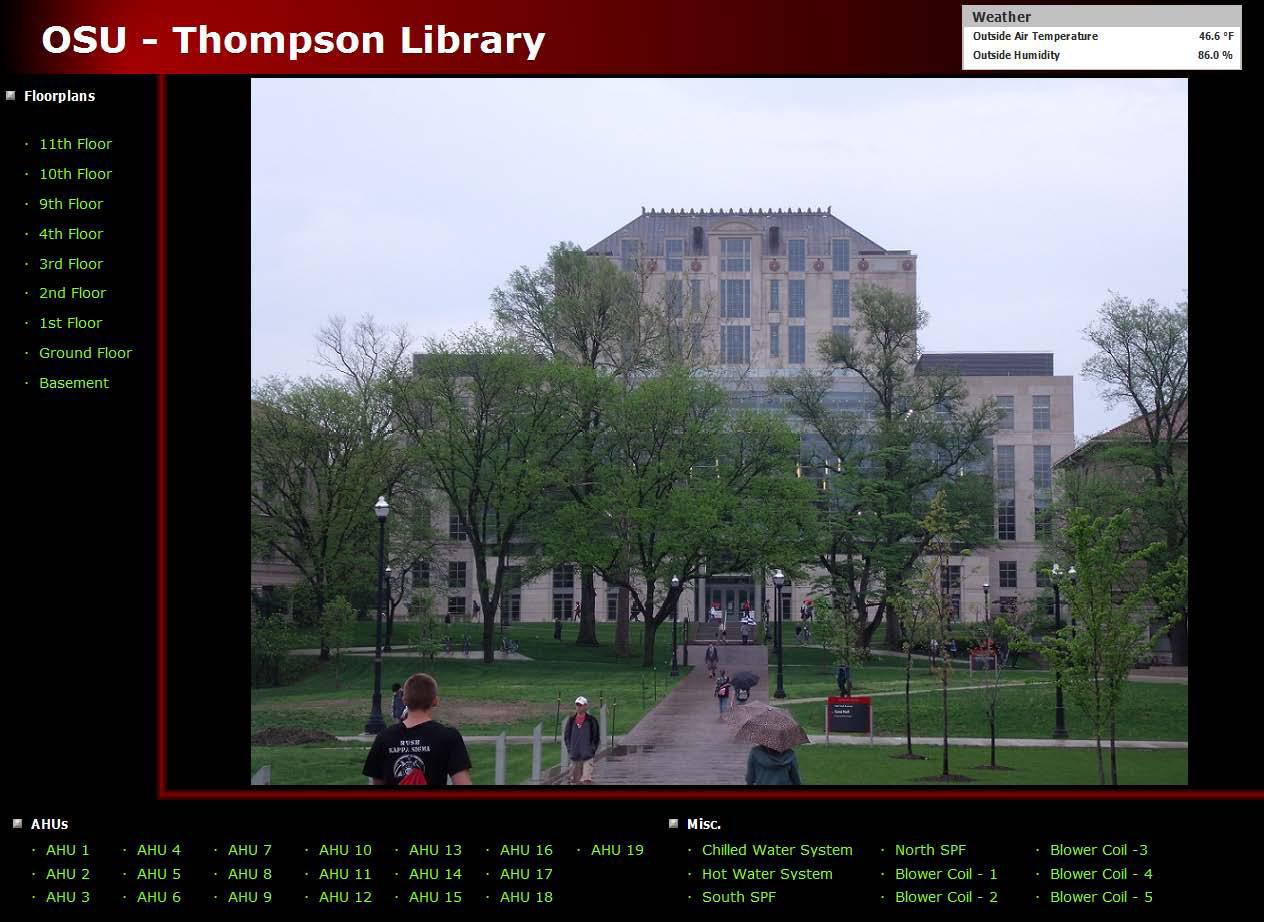
Task: Open the 3rd Floor floorplan
Action: pos(71,264)
